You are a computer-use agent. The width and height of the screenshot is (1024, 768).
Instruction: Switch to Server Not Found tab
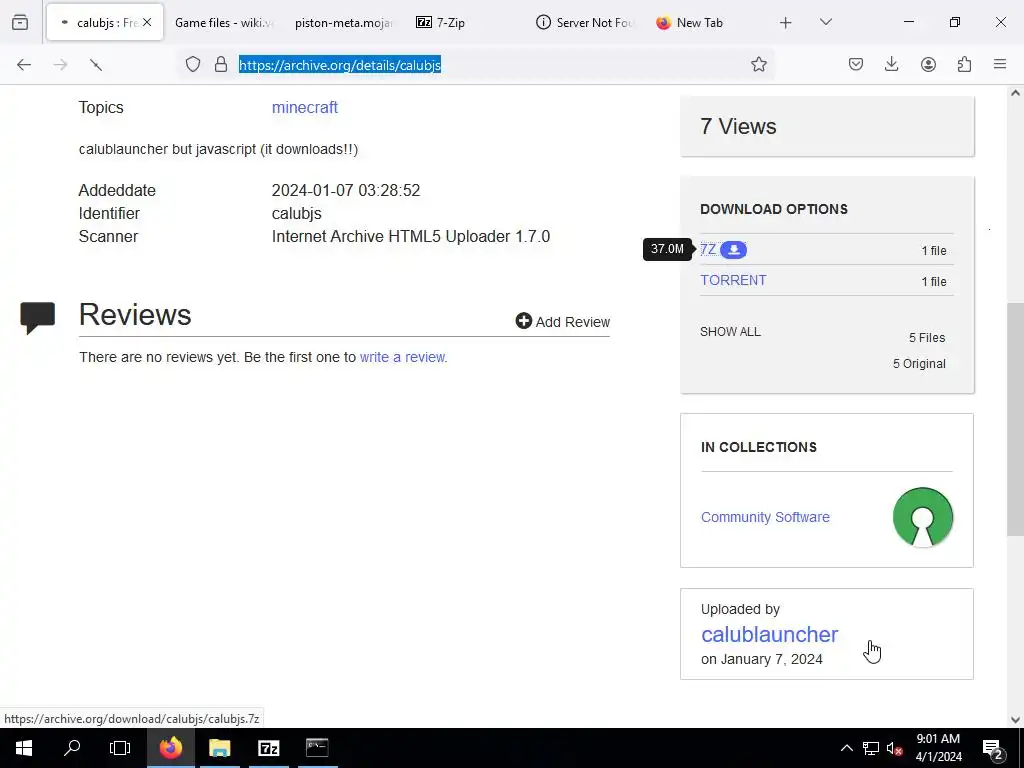tap(584, 22)
